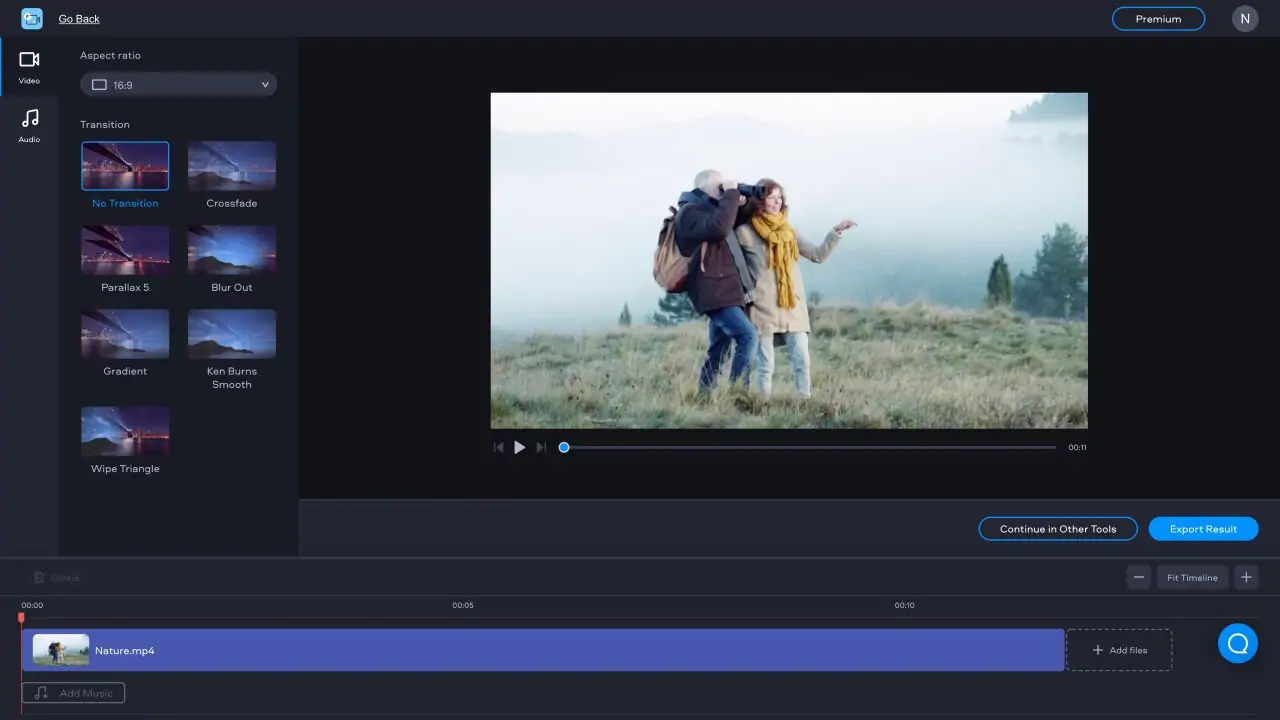Open the chat support bubble
1280x720 pixels.
point(1237,643)
